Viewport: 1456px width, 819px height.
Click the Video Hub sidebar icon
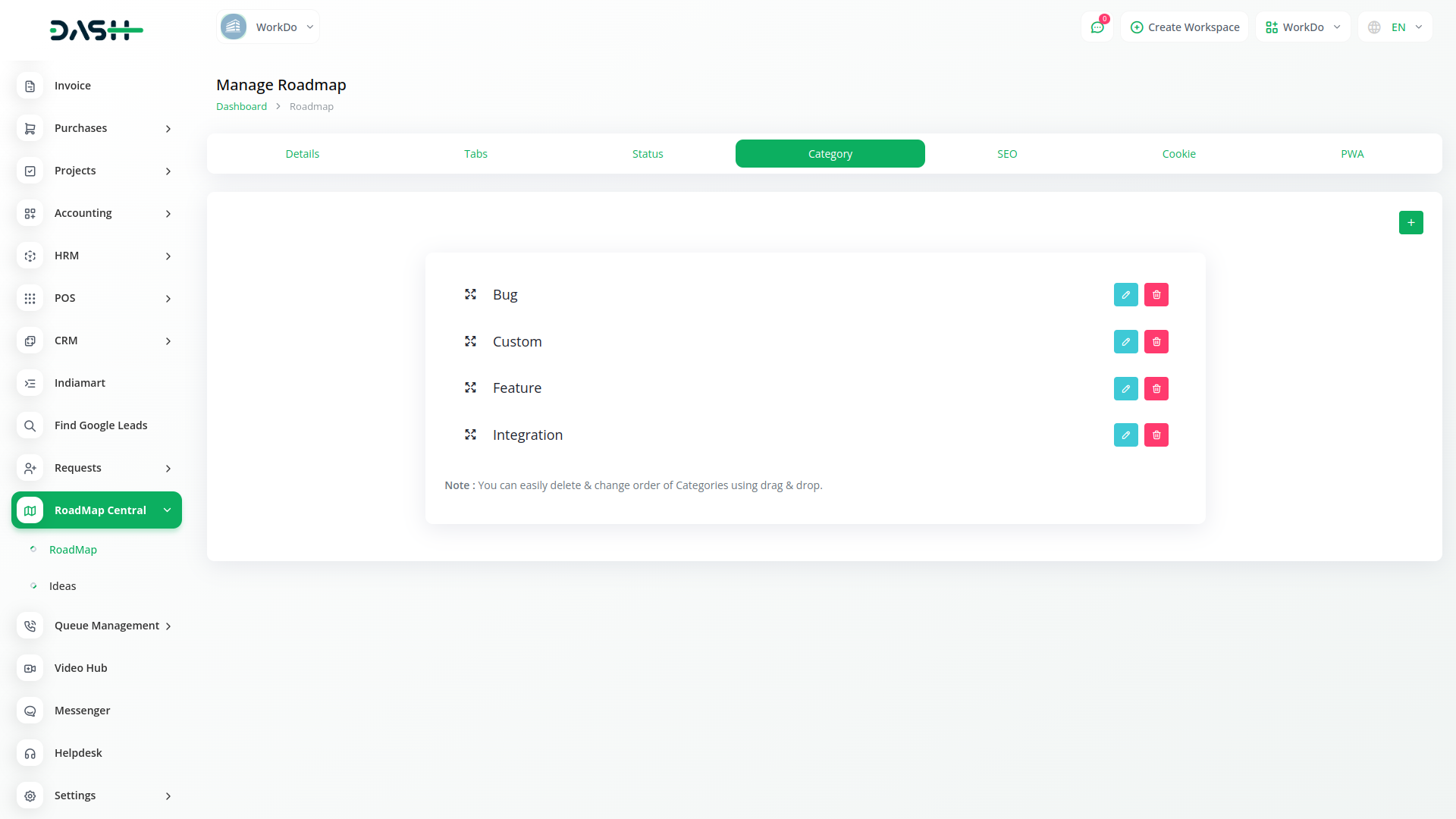point(30,668)
